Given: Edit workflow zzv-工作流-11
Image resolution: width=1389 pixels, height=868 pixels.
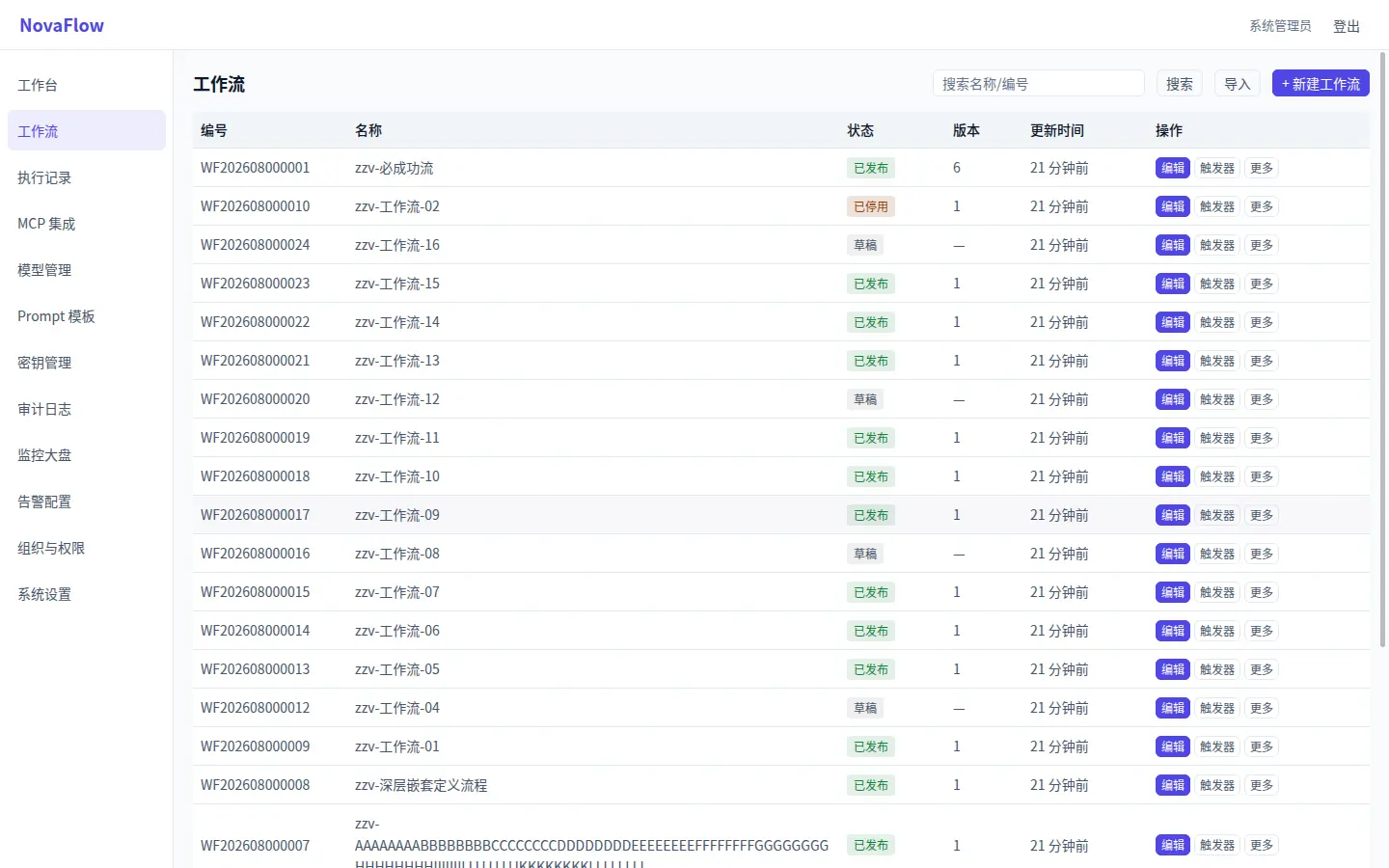Looking at the screenshot, I should click(1173, 438).
